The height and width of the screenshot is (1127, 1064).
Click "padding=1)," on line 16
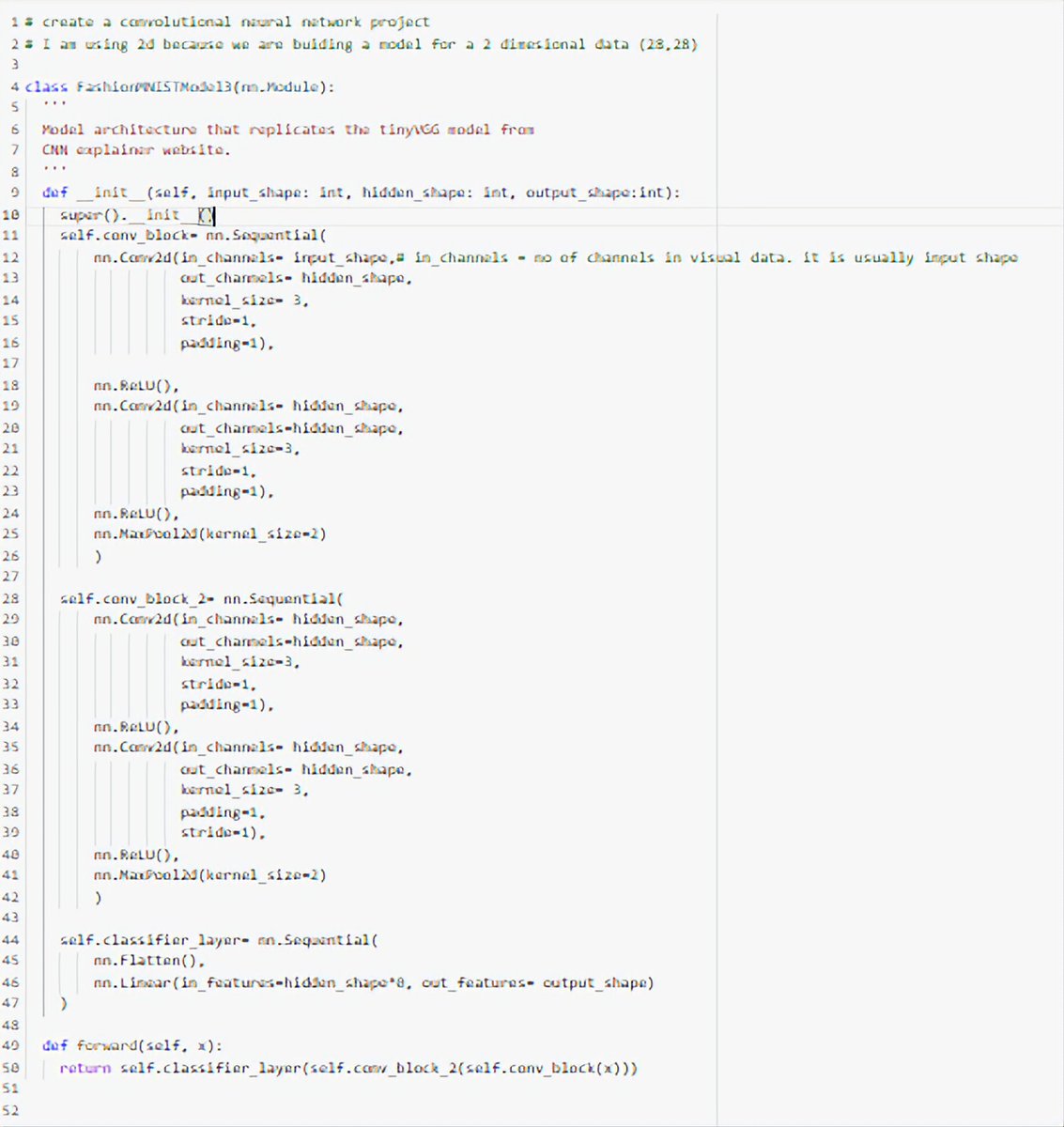227,343
